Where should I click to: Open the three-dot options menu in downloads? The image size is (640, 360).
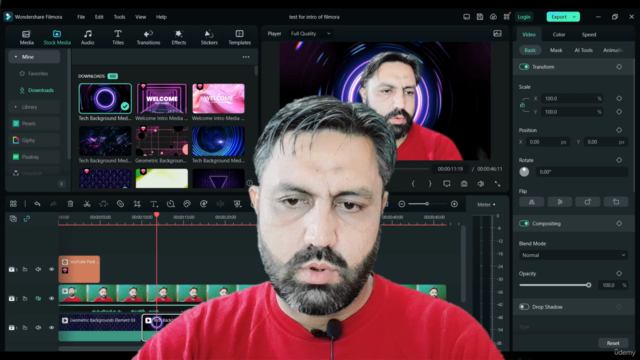point(246,57)
